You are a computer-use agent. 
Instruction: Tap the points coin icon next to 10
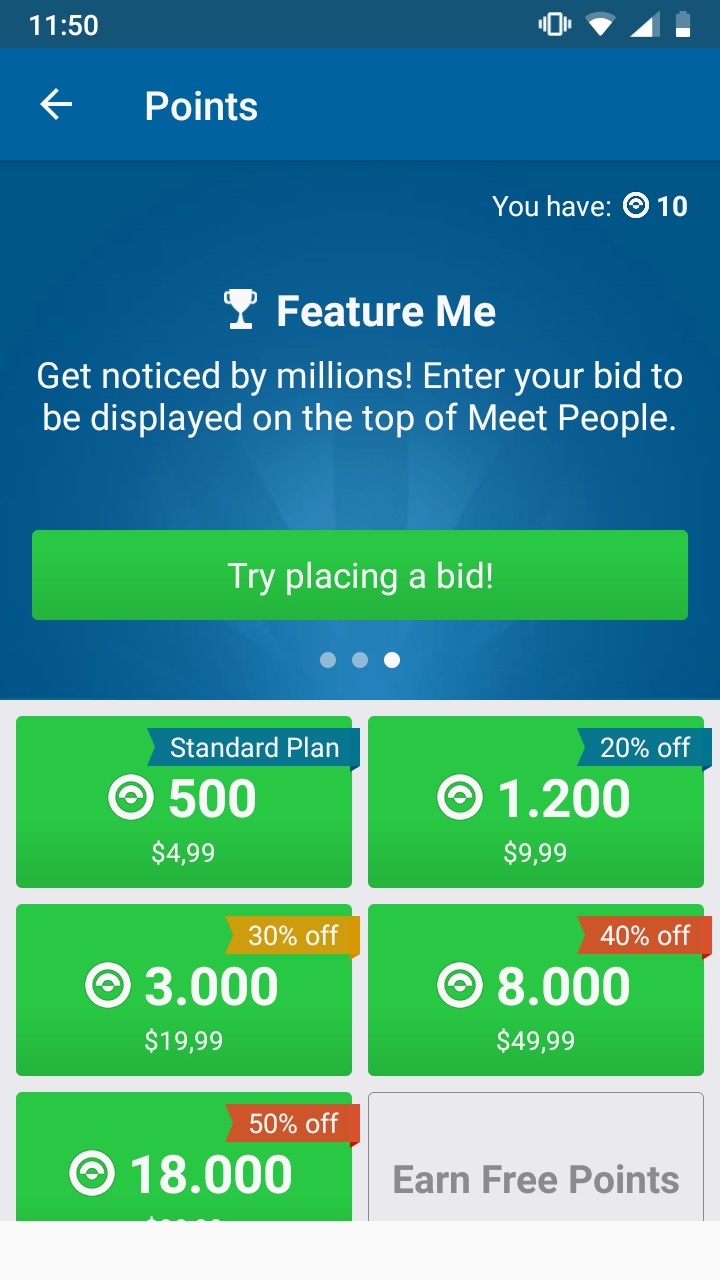tap(634, 206)
